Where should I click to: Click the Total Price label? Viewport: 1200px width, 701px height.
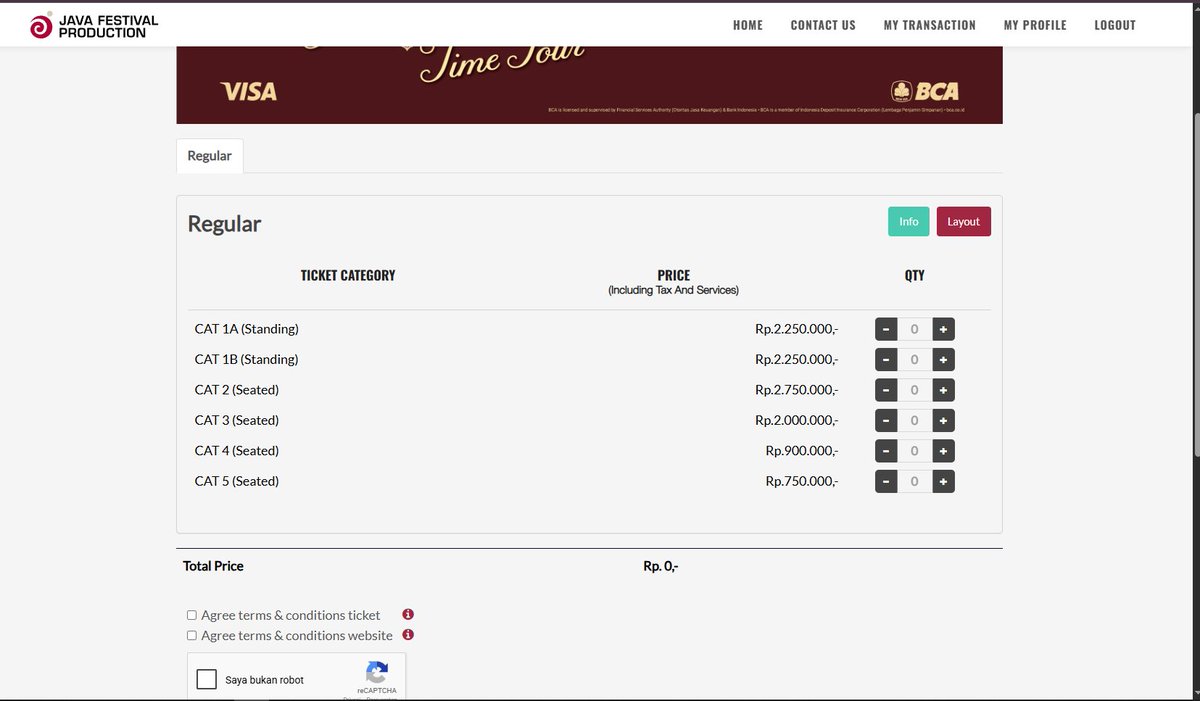[x=213, y=566]
